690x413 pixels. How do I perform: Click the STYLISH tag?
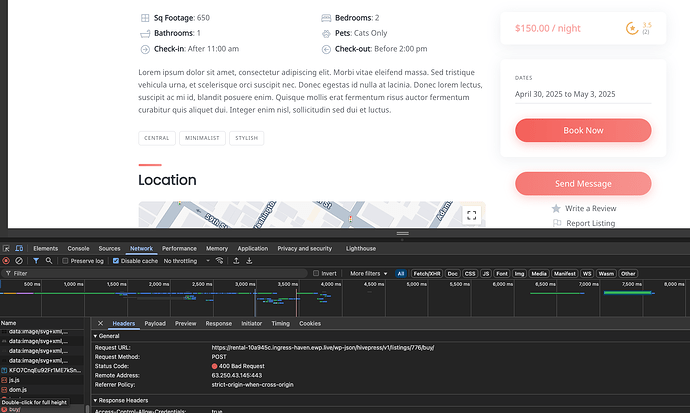tap(246, 138)
